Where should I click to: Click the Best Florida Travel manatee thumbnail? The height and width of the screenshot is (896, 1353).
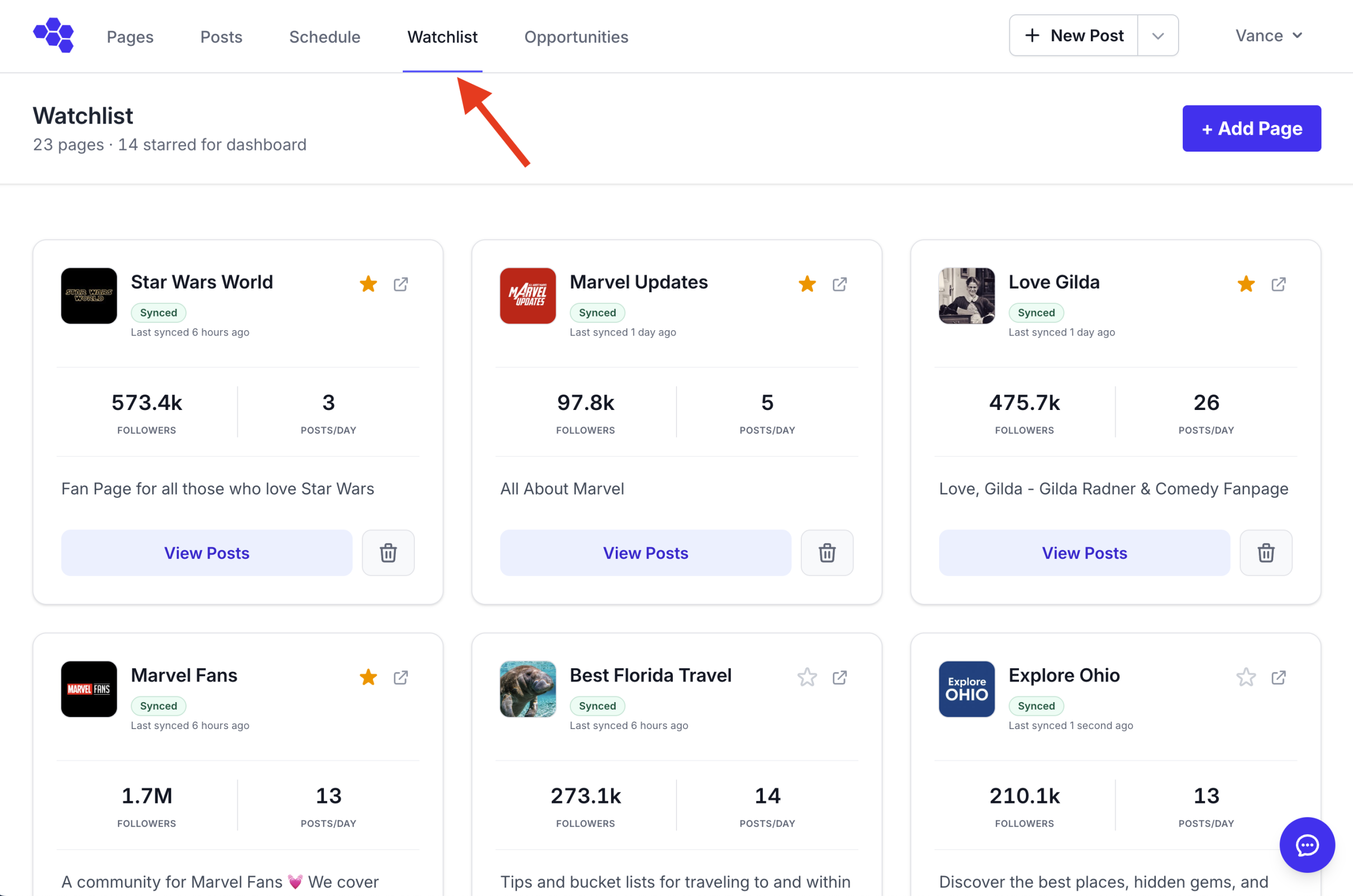tap(528, 689)
